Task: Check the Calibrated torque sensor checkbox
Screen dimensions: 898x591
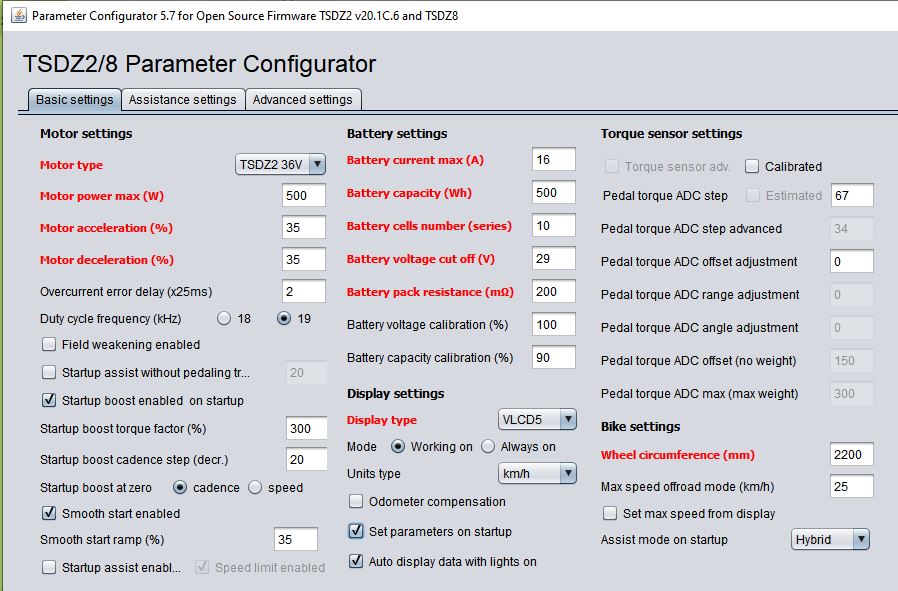Action: 752,167
